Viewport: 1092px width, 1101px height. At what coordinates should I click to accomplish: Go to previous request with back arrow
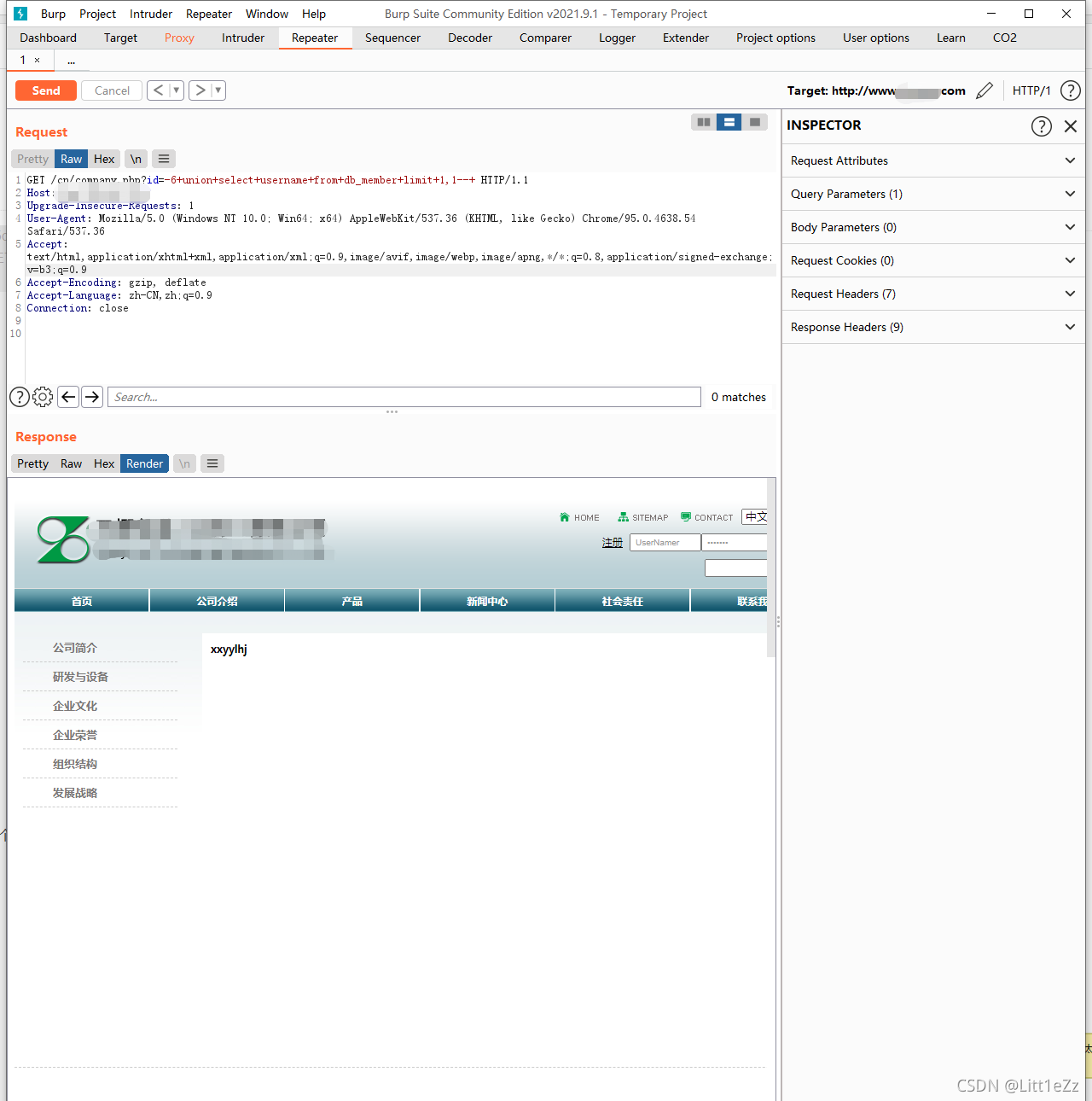tap(158, 90)
